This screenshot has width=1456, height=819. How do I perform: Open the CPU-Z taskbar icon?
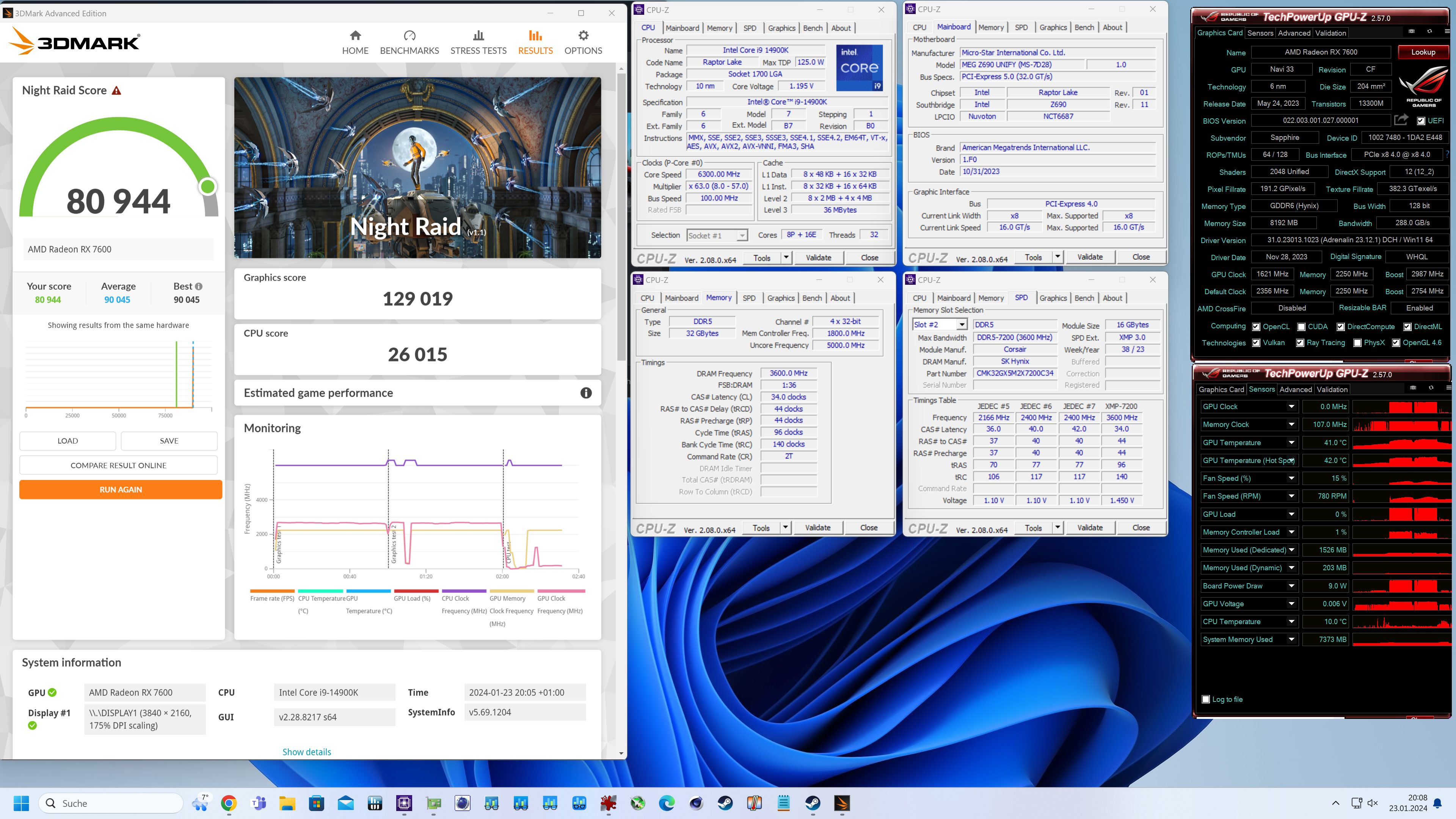pyautogui.click(x=404, y=803)
